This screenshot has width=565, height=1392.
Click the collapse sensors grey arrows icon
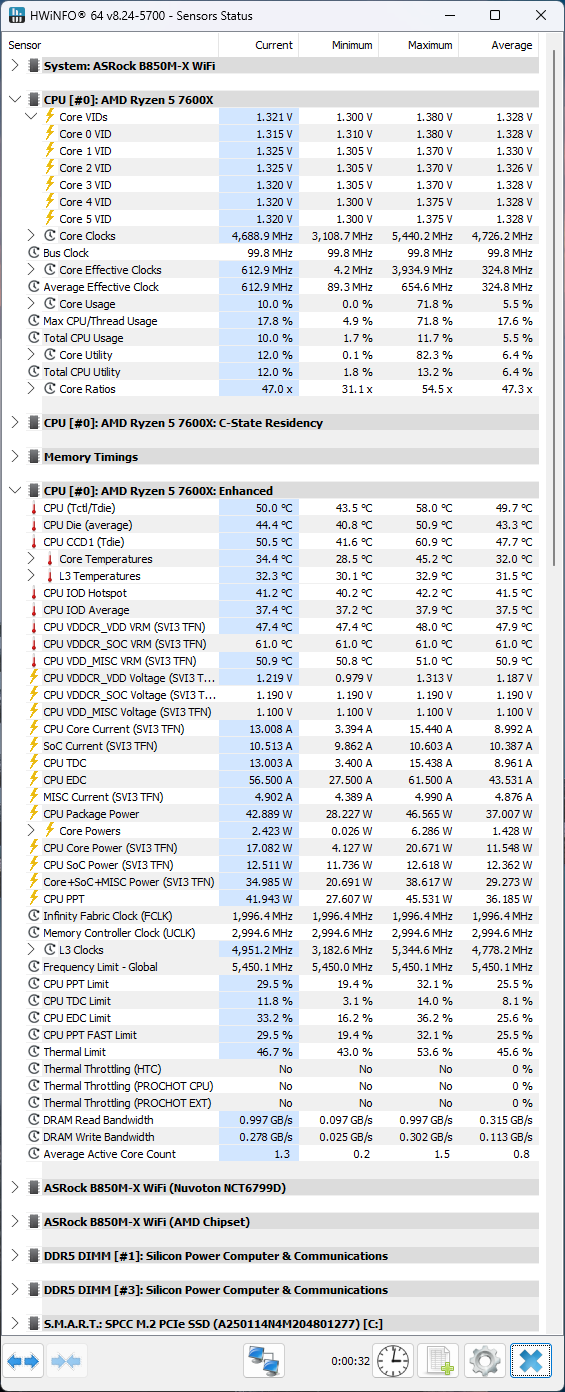(65, 1361)
